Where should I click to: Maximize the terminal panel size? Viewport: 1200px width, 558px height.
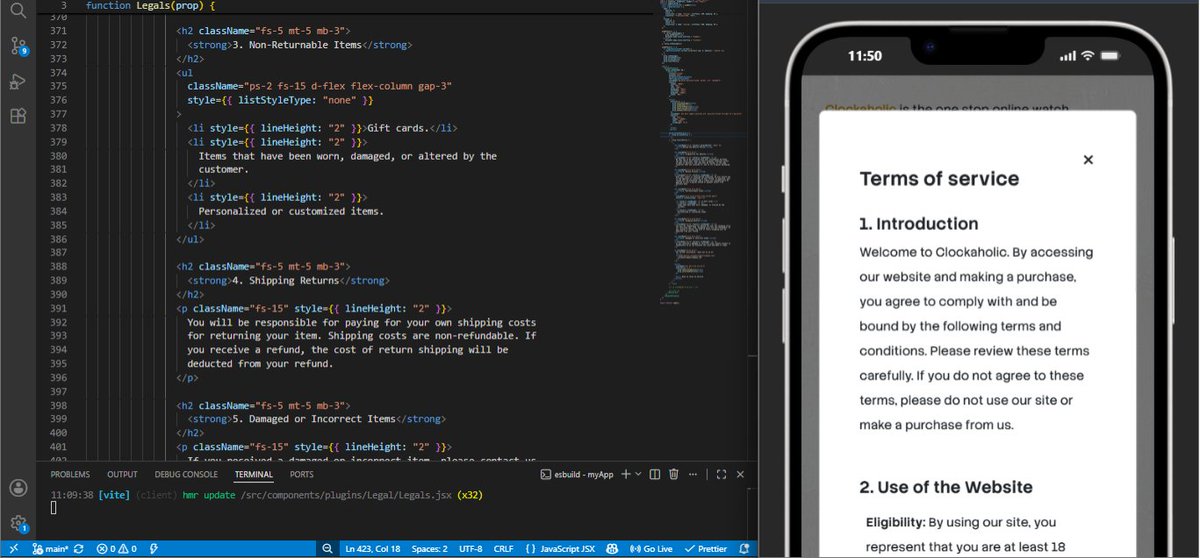(720, 474)
